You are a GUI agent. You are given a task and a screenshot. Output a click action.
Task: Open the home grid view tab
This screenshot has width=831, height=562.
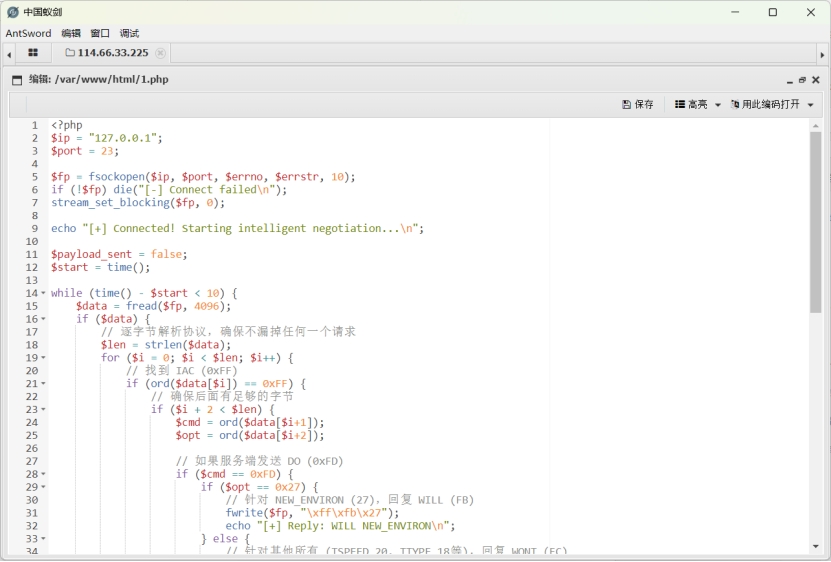[x=33, y=53]
